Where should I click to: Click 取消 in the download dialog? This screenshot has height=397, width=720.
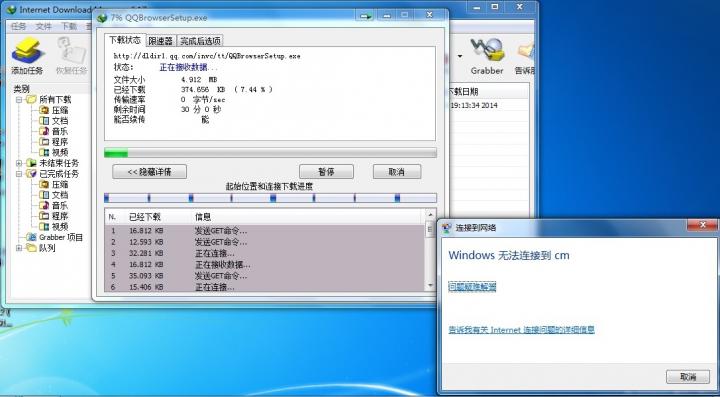(397, 172)
